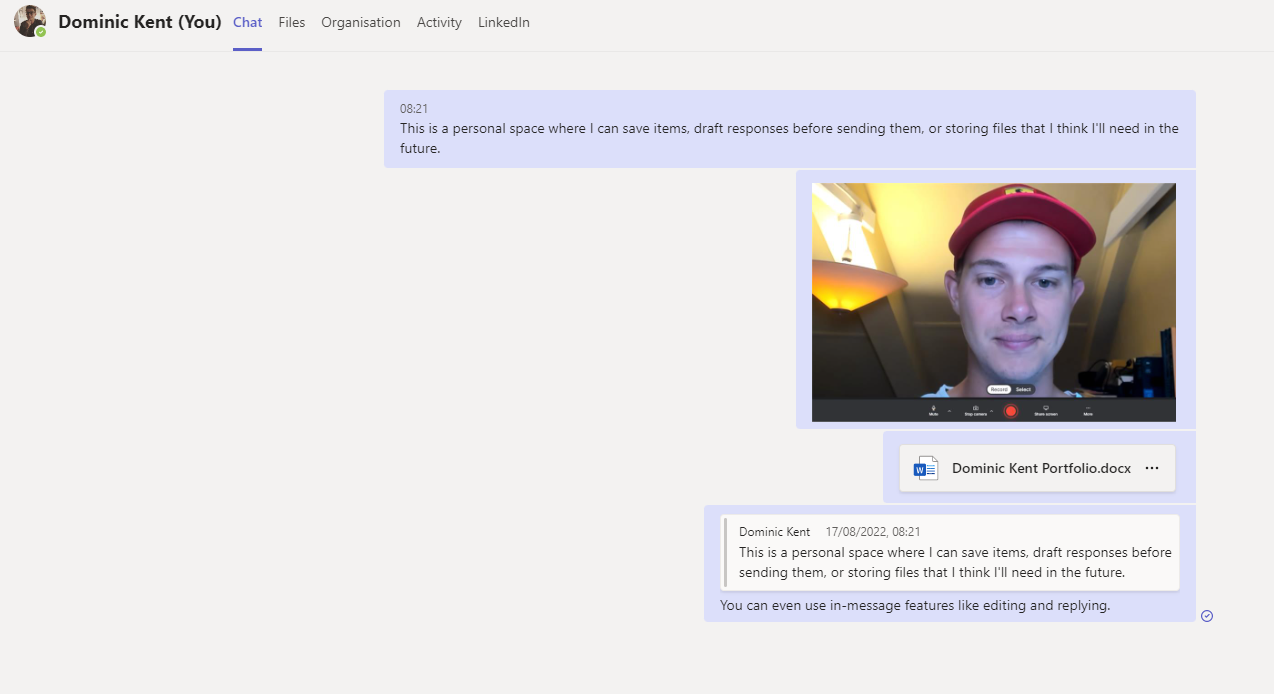Open the camera selection dropdown arrow
Viewport: 1274px width, 694px height.
(991, 410)
